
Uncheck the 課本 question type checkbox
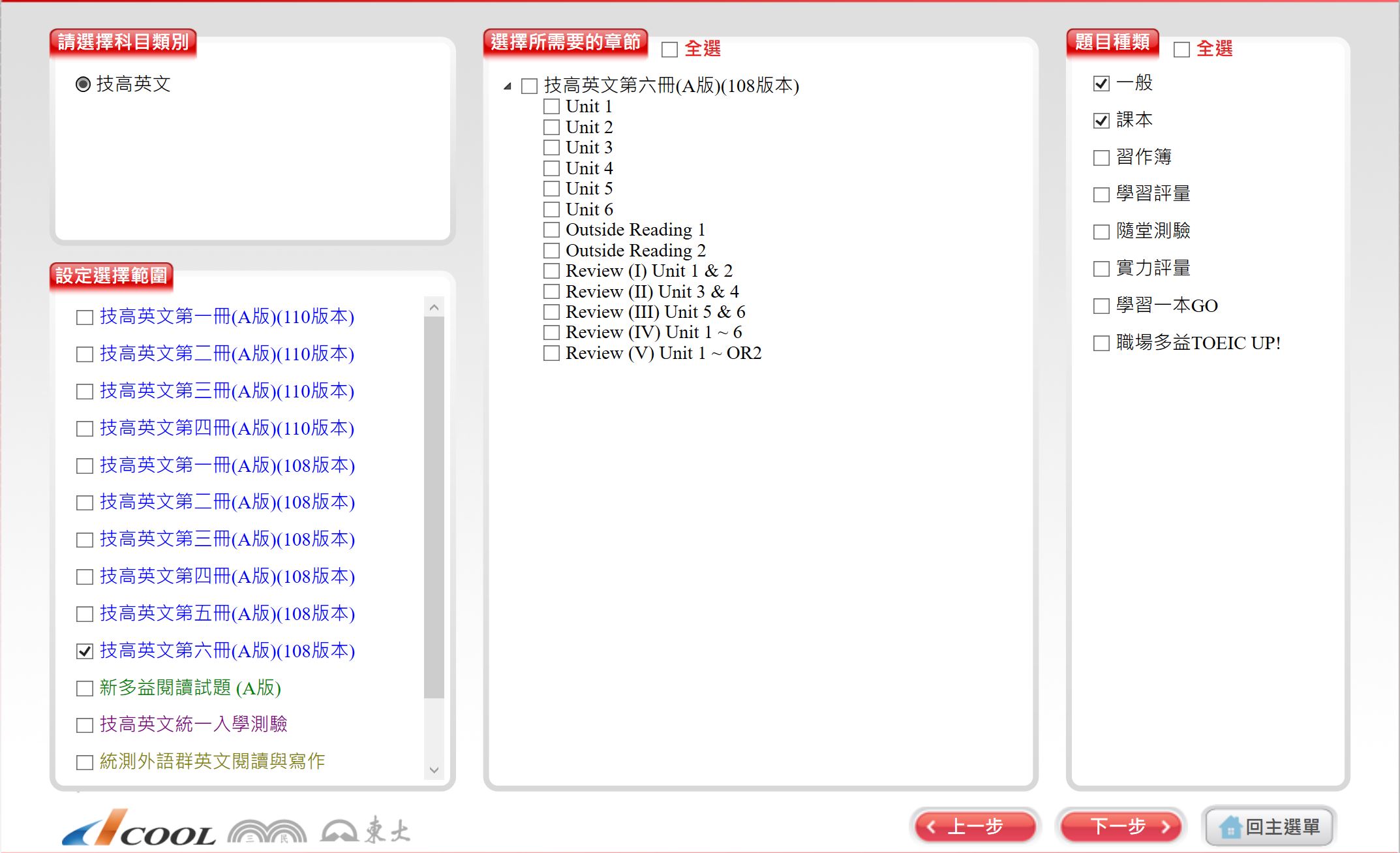1101,121
